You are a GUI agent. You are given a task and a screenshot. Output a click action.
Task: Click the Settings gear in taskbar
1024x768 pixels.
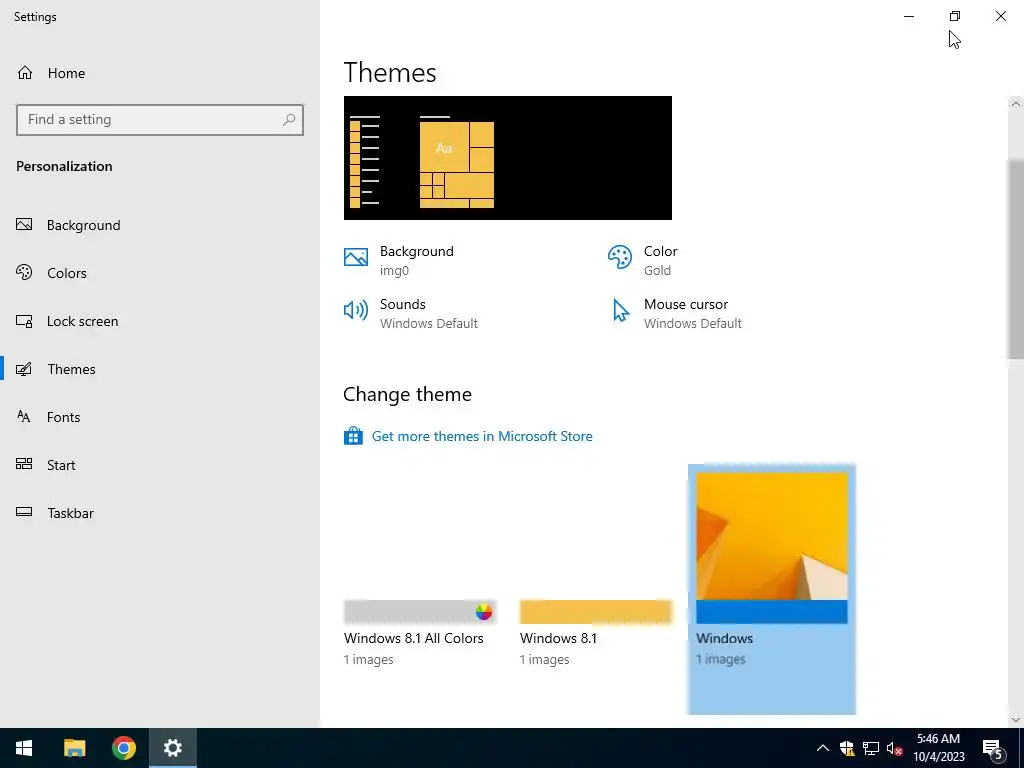[x=172, y=748]
